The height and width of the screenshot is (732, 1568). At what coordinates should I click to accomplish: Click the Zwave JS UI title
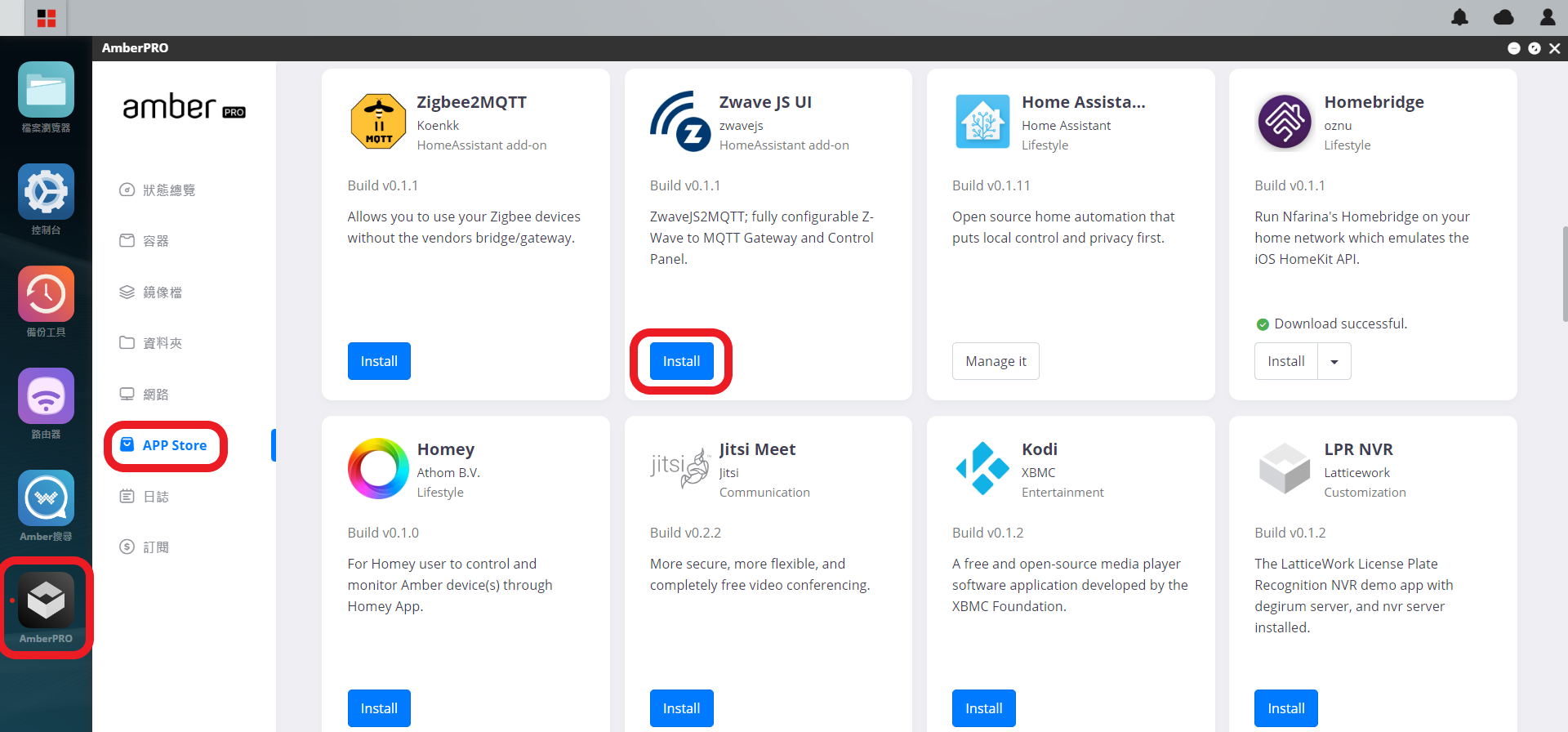(x=765, y=102)
